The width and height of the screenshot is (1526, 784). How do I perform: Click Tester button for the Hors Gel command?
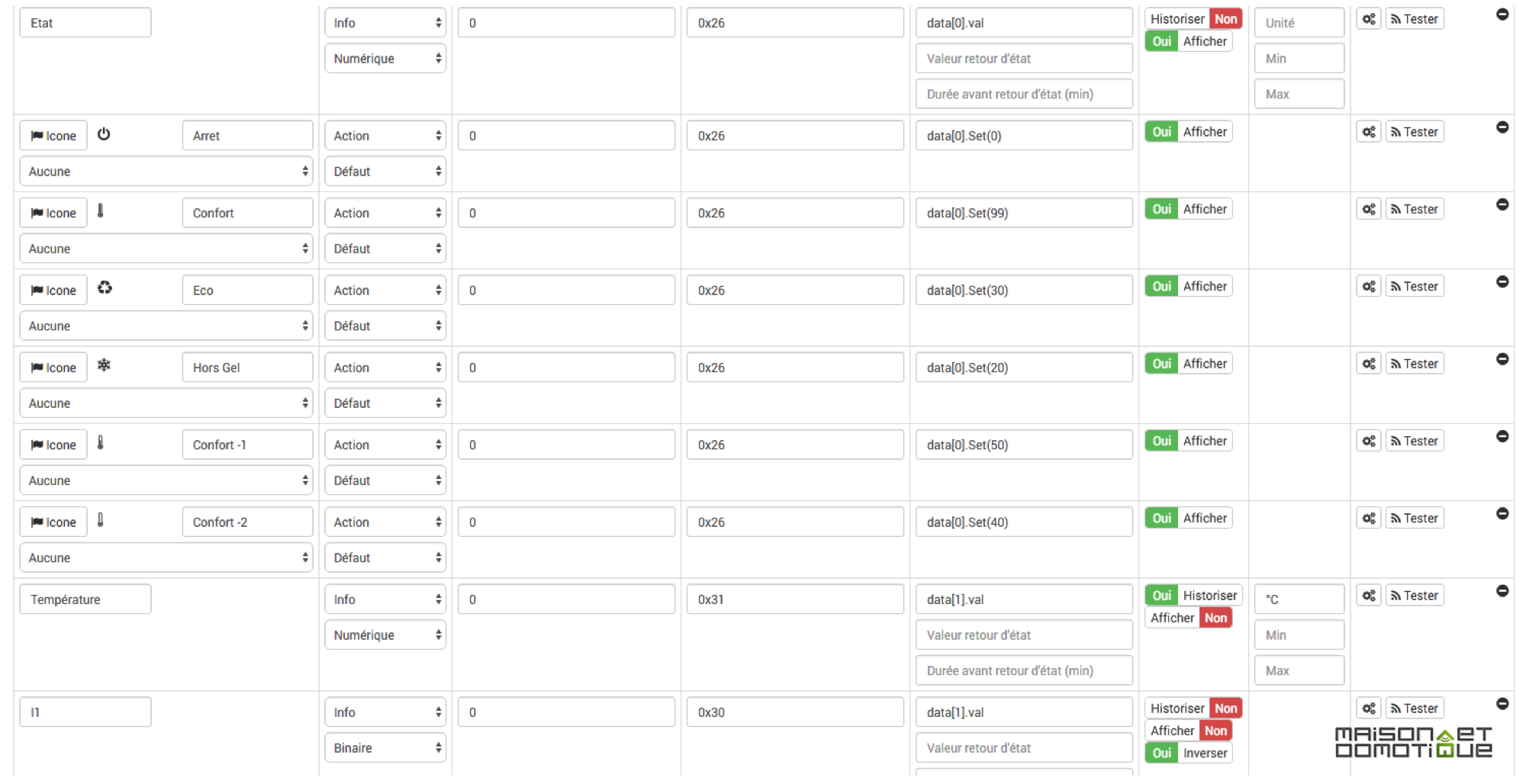click(1415, 364)
